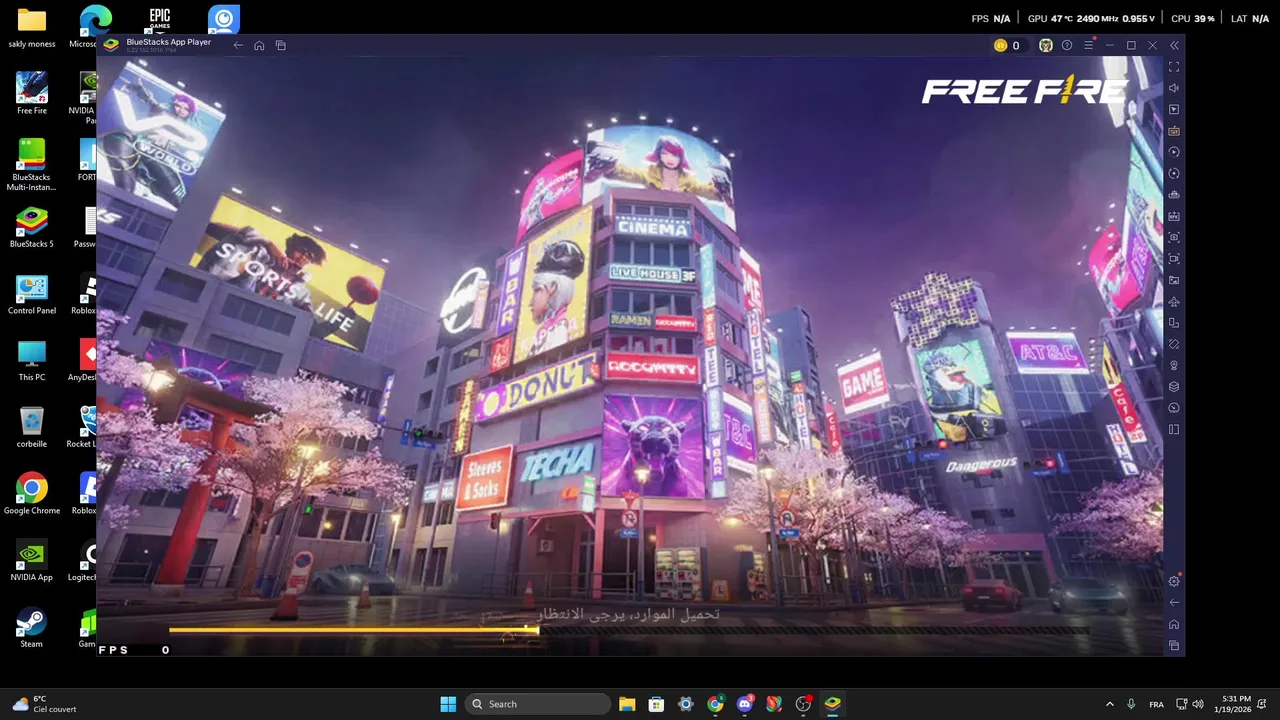Viewport: 1280px width, 720px height.
Task: Click the Free Fire loading progress bar
Action: click(x=629, y=631)
